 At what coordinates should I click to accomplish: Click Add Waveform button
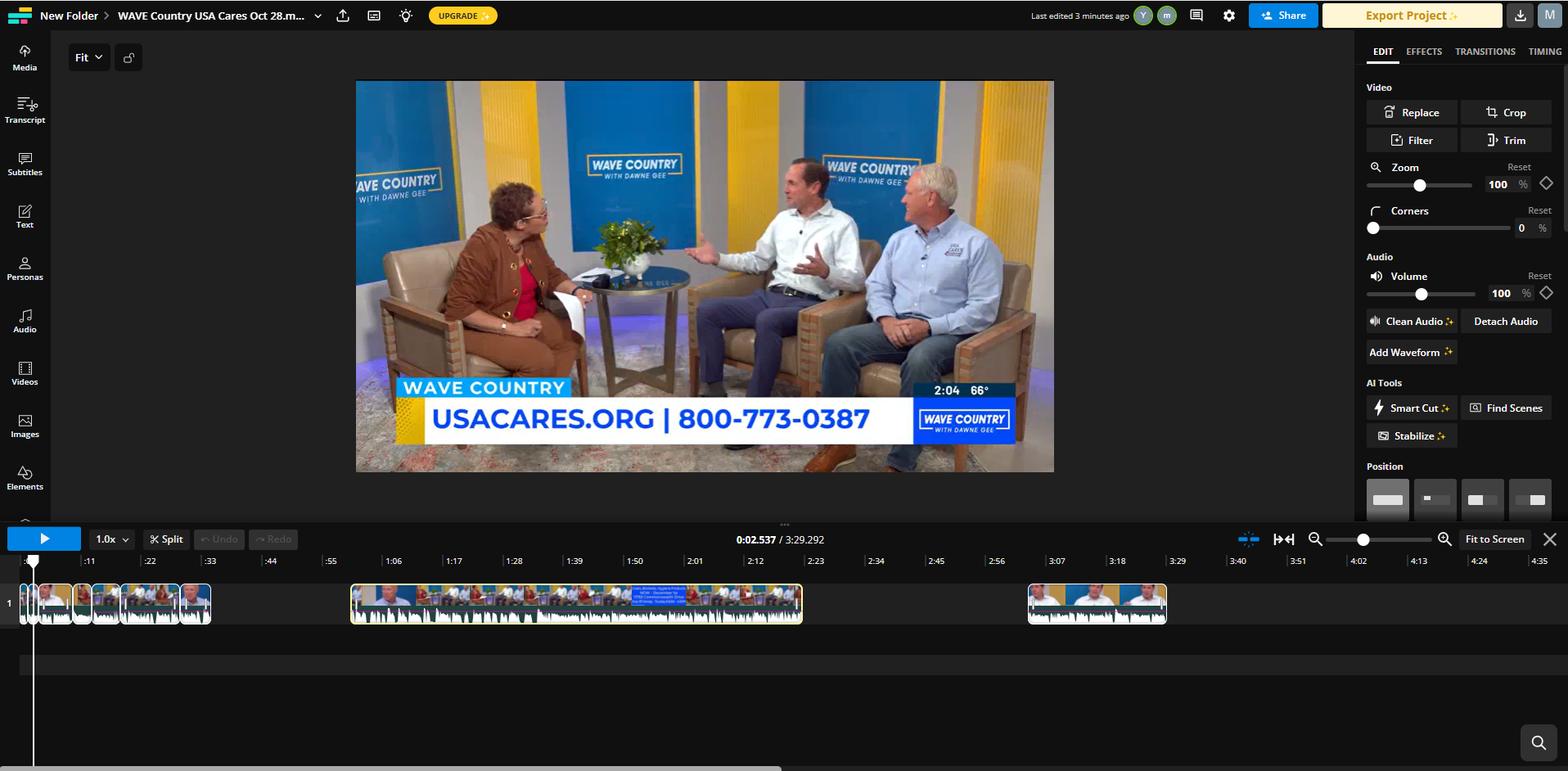(1412, 352)
